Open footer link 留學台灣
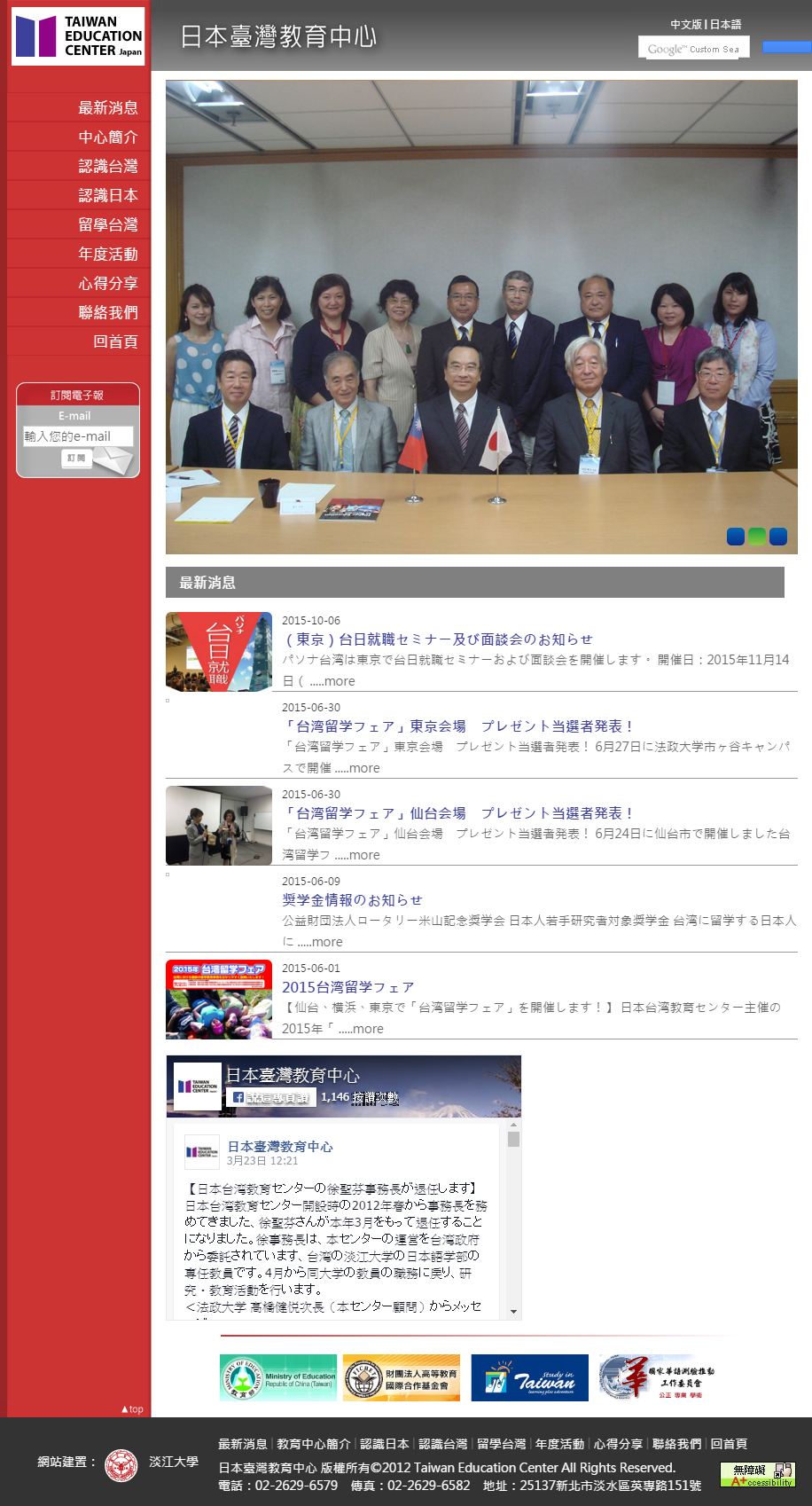Image resolution: width=812 pixels, height=1506 pixels. [x=502, y=1444]
